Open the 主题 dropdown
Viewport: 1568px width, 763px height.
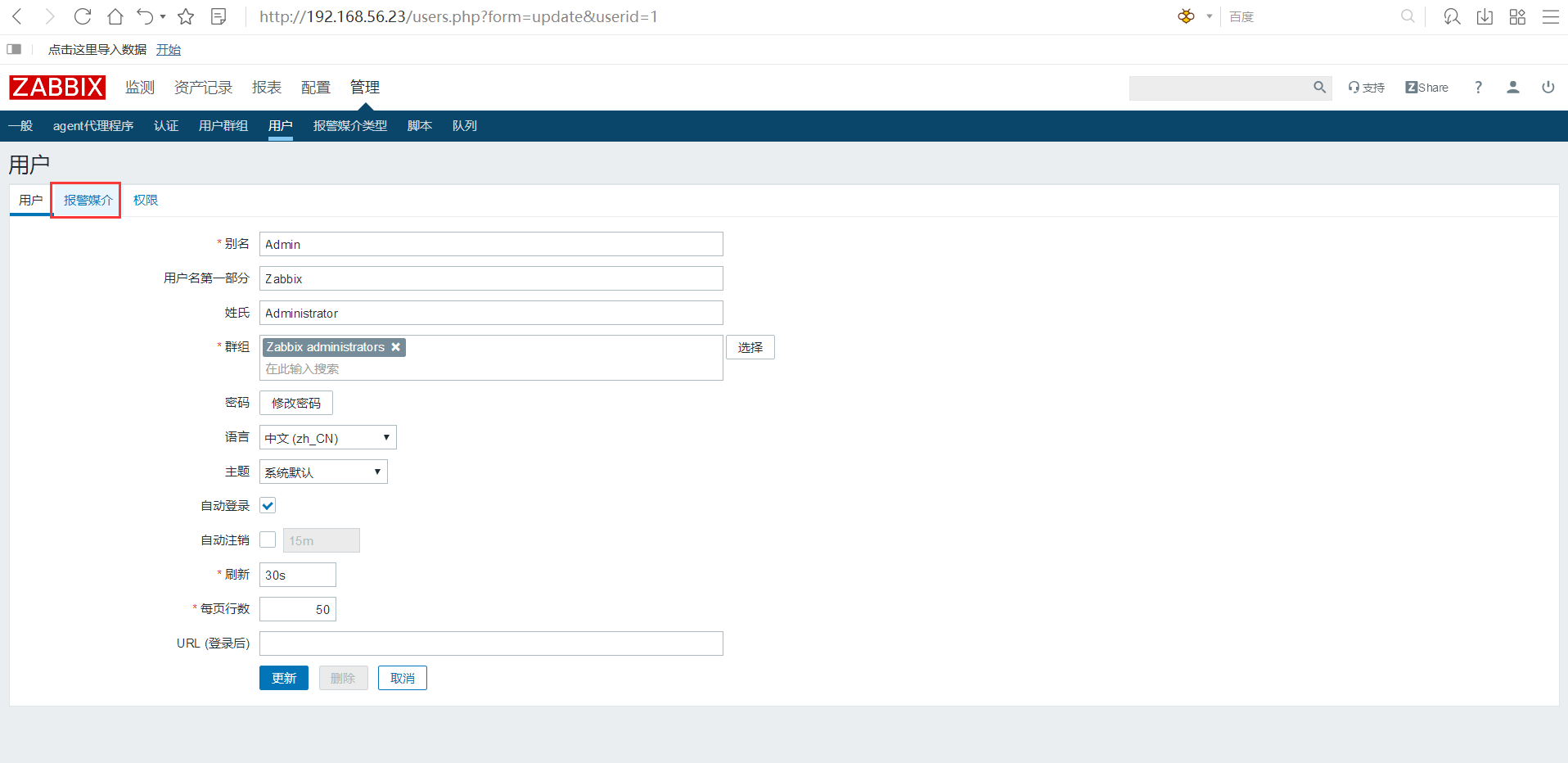(323, 472)
